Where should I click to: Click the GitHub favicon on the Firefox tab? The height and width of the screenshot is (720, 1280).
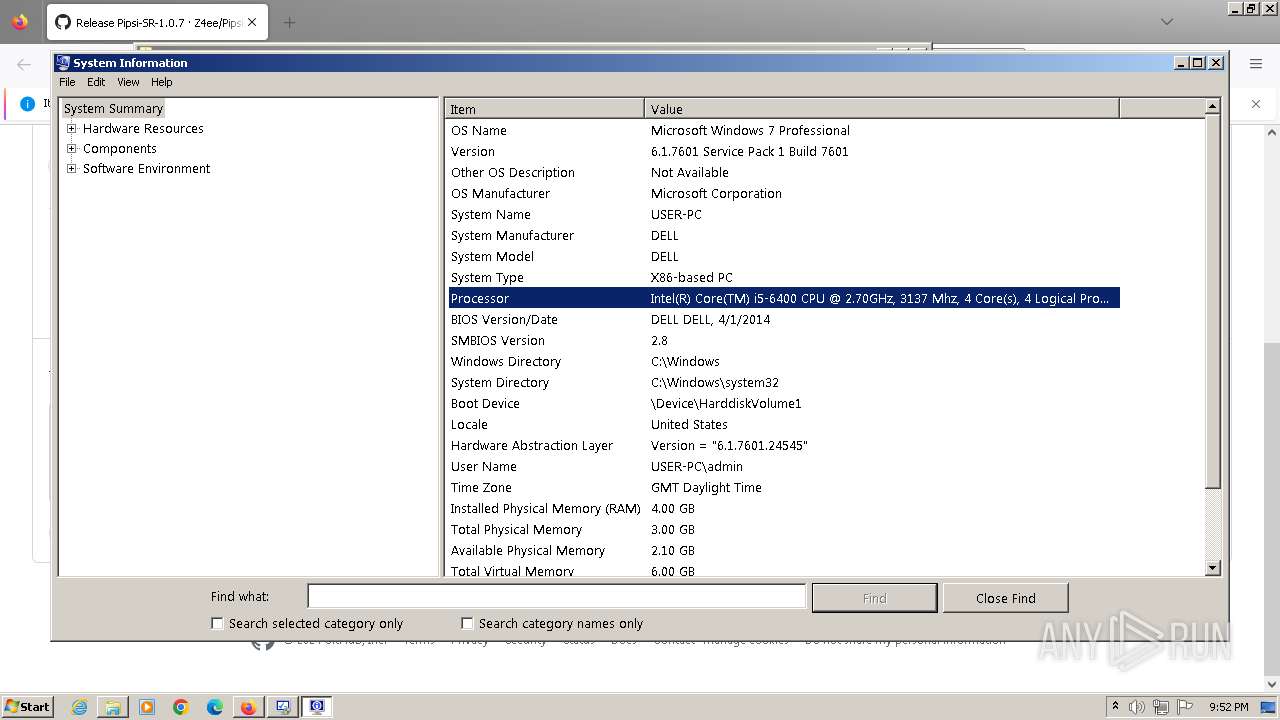point(63,22)
